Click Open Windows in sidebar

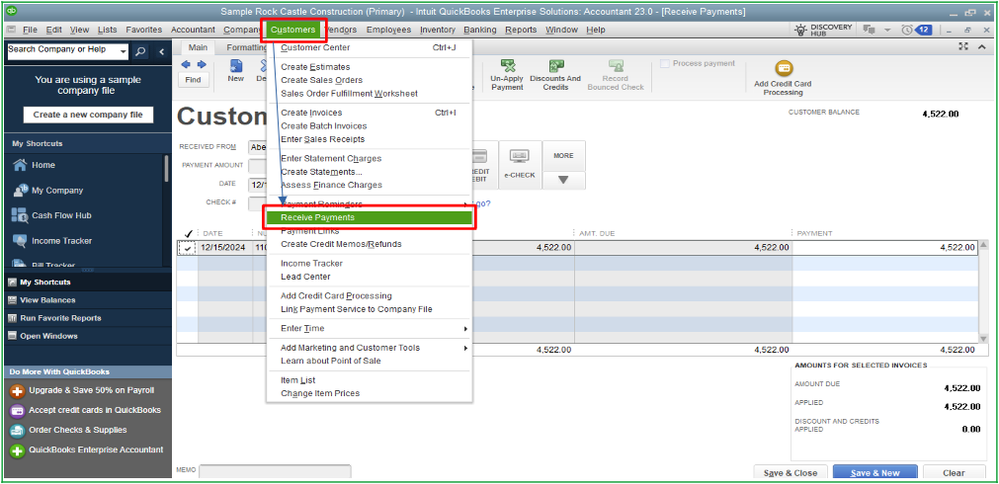click(x=48, y=336)
